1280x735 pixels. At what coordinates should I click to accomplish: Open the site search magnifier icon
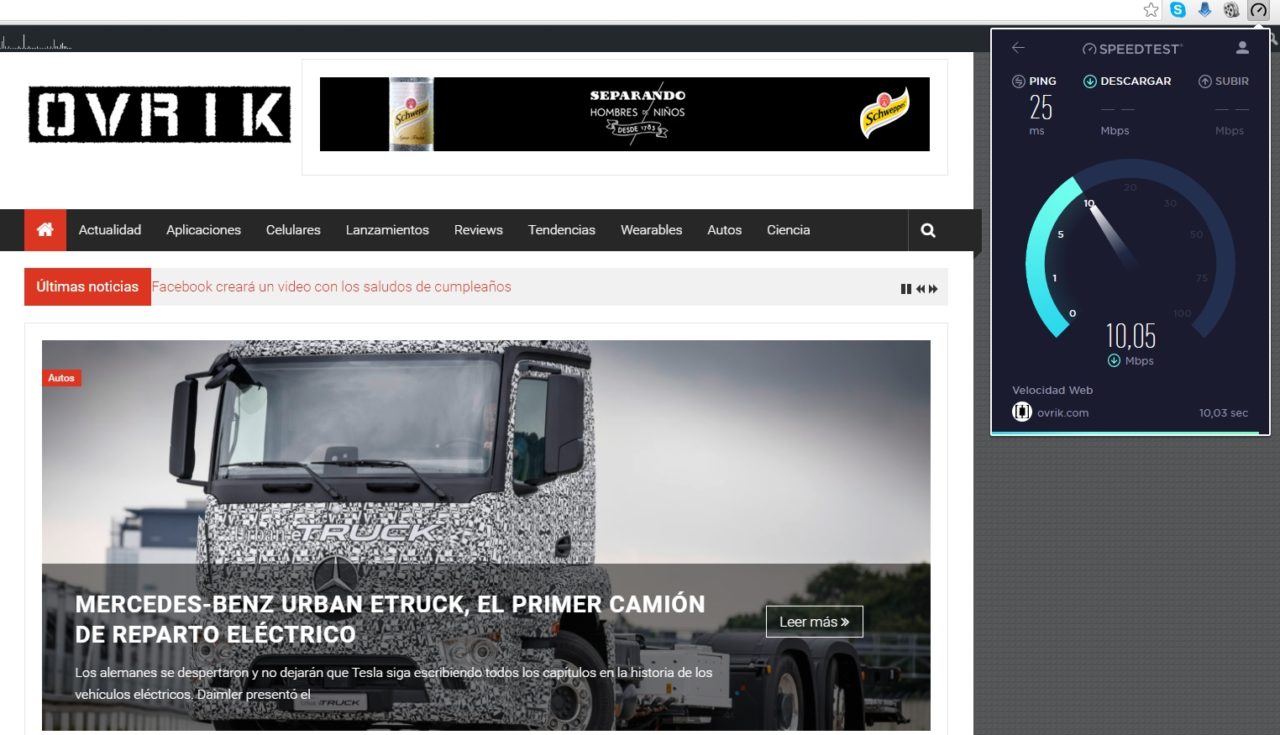point(928,230)
